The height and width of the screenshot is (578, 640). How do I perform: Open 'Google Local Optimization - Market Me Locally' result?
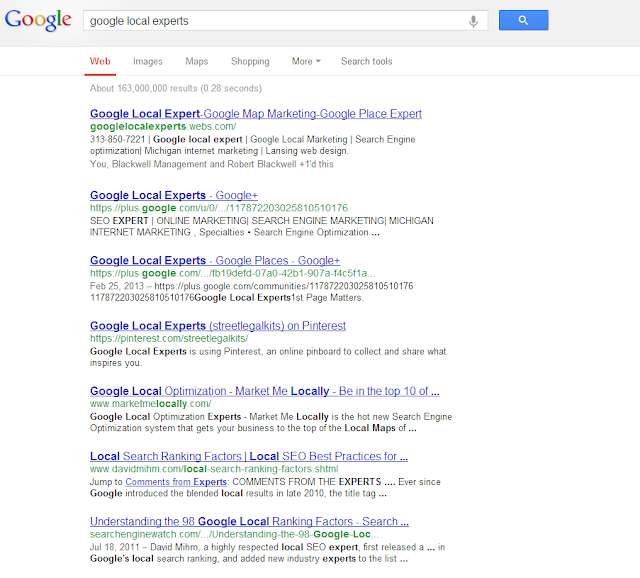pyautogui.click(x=264, y=391)
